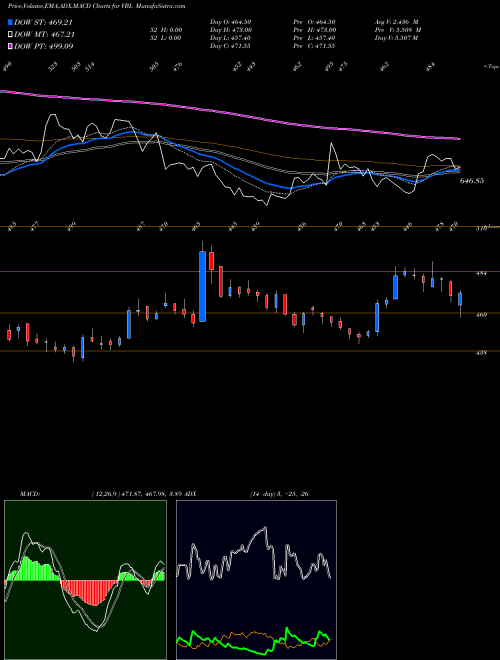Select the 'DOW ST: 469.21' label
This screenshot has height=660, width=500.
43,22
